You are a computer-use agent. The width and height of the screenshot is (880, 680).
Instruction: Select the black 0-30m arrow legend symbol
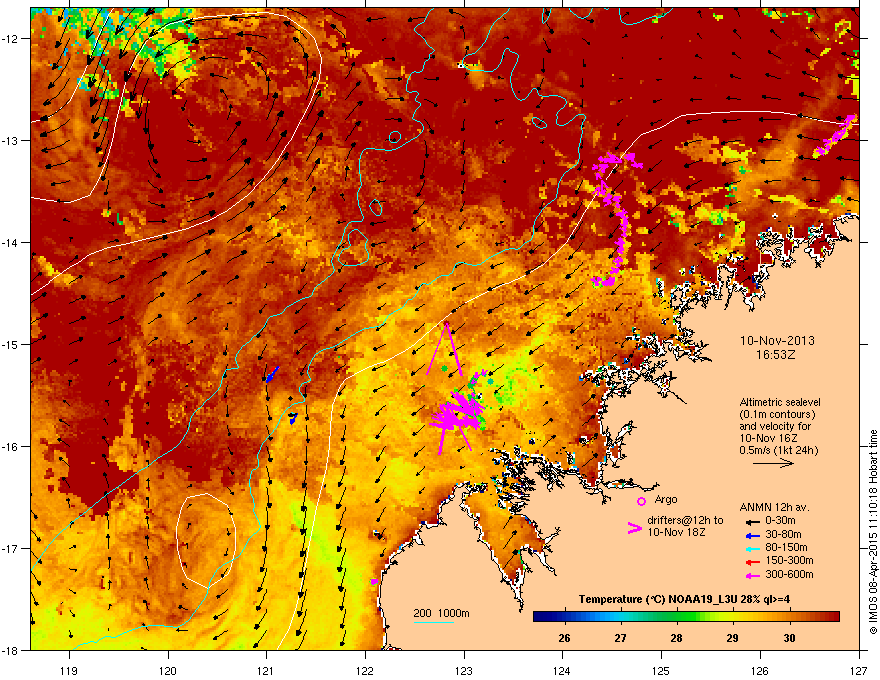click(x=753, y=522)
